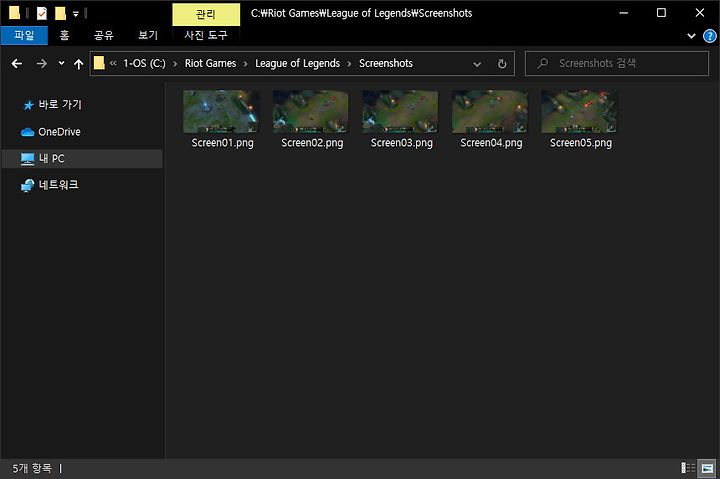This screenshot has height=479, width=720.
Task: Open the recent locations dropdown arrow
Action: click(x=62, y=63)
